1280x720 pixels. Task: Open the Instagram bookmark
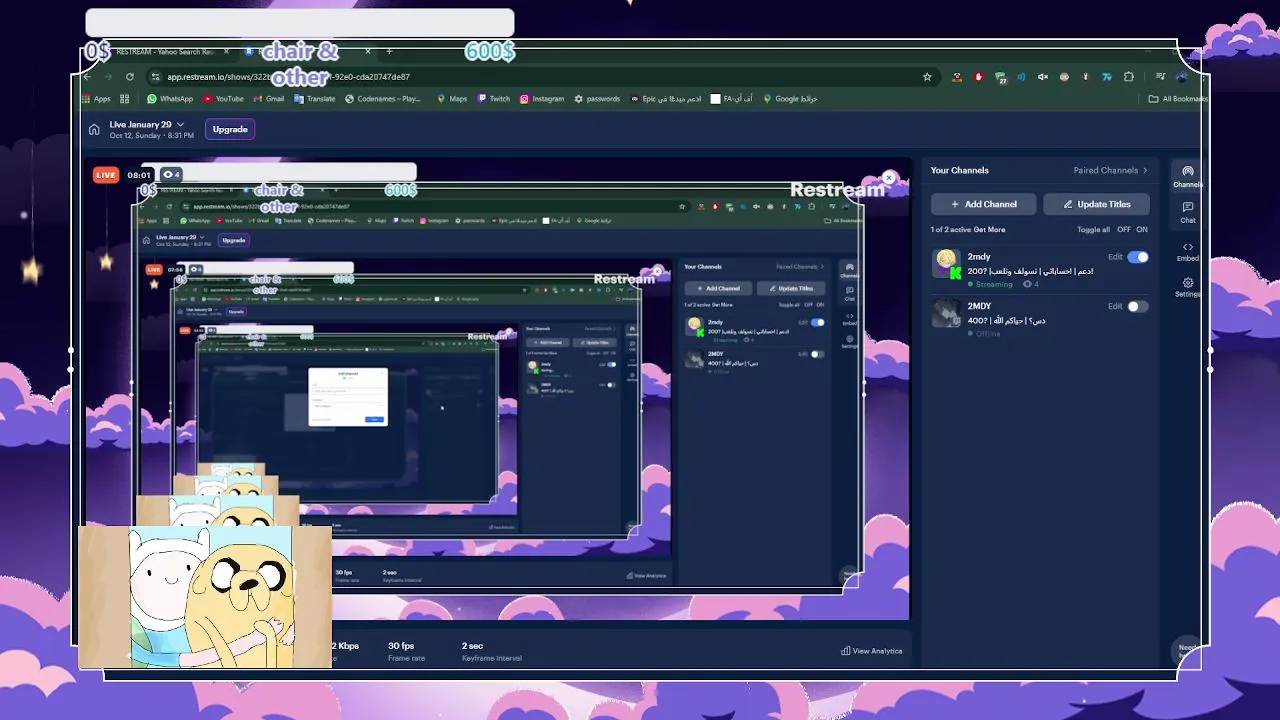[x=541, y=99]
